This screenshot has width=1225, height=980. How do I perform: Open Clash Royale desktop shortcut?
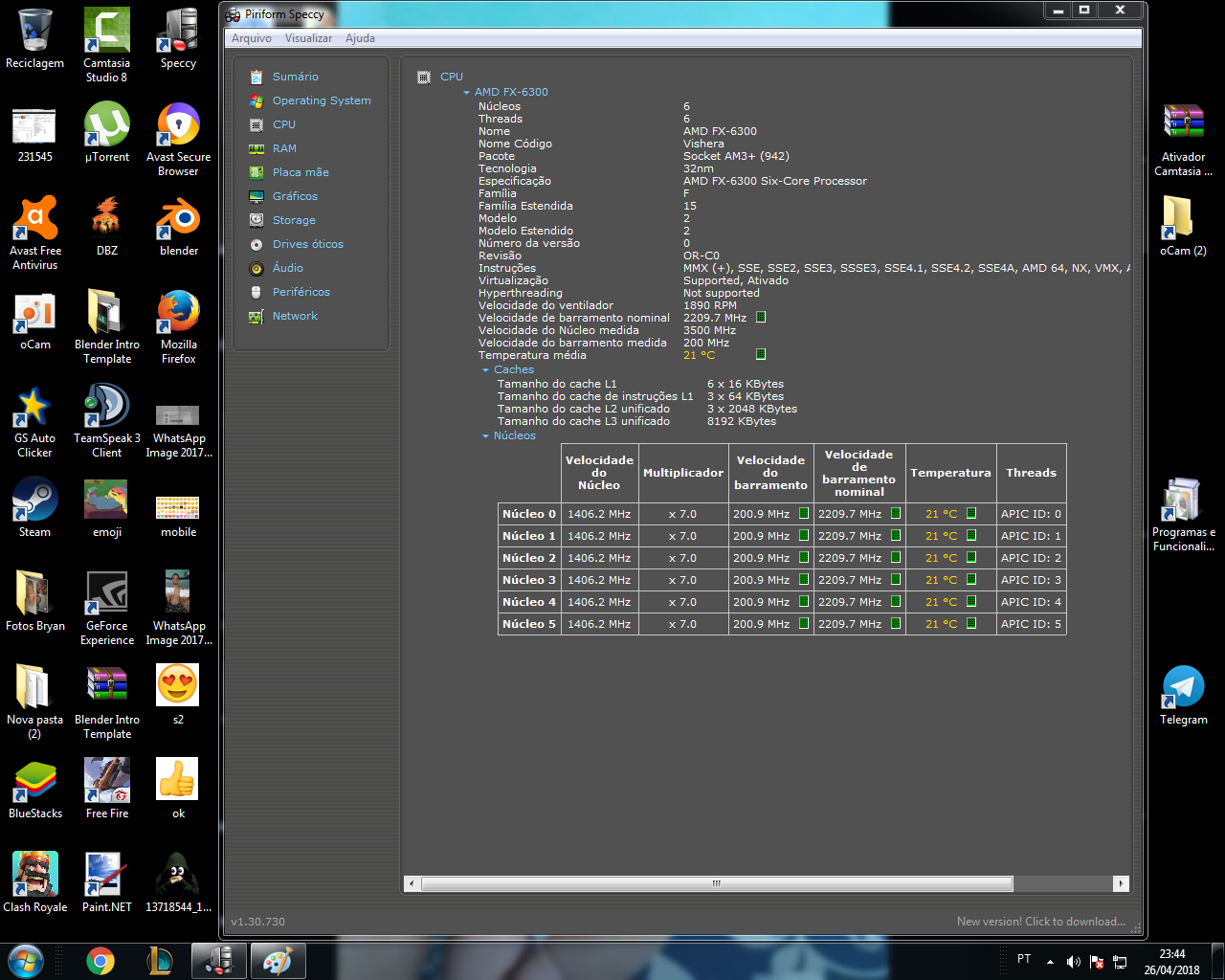(x=35, y=882)
